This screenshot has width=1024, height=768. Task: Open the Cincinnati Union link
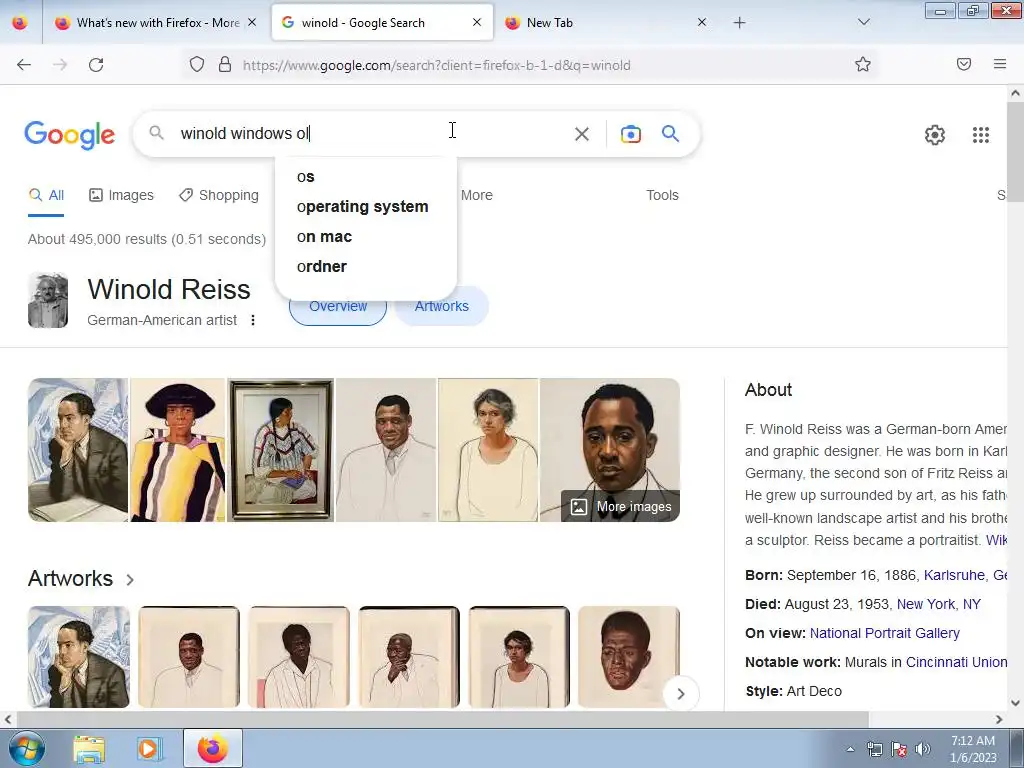pyautogui.click(x=956, y=662)
